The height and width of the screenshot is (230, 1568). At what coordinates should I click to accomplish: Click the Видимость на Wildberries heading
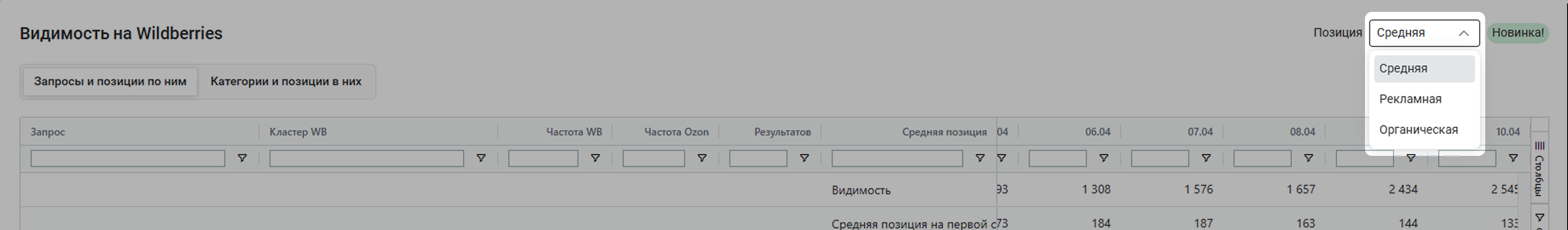click(121, 34)
